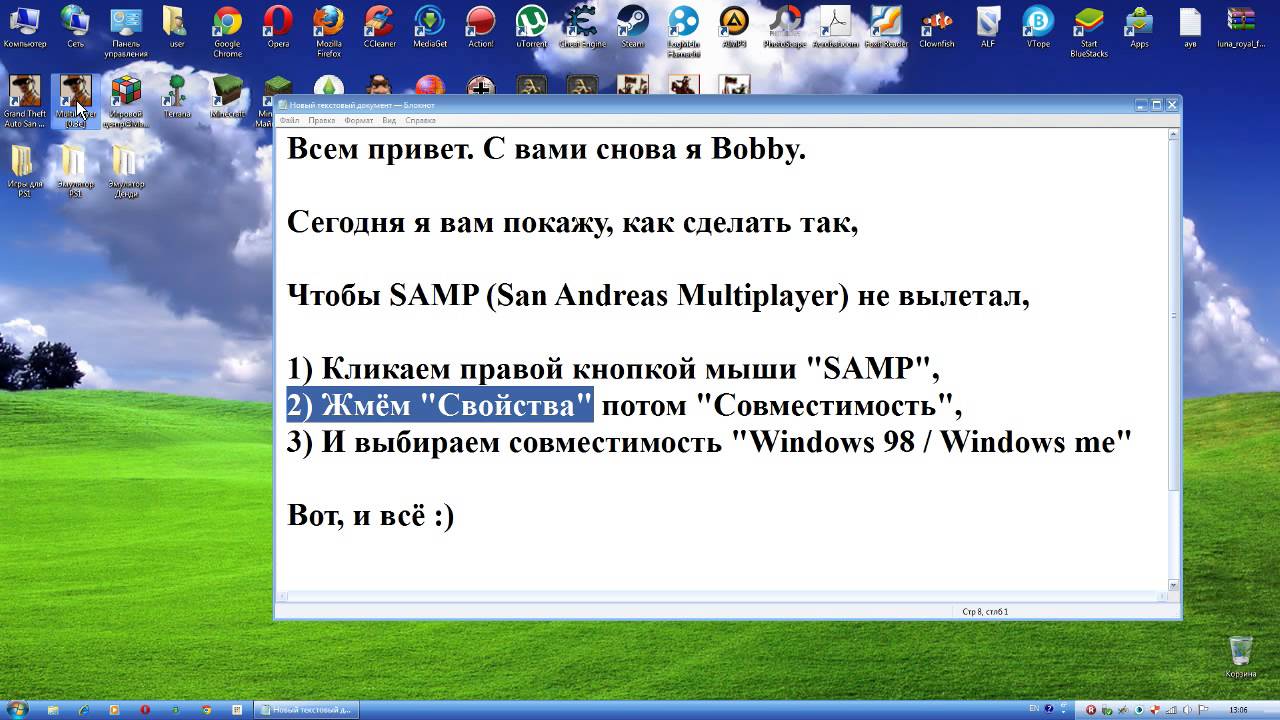Click the taskbar clock showing 13:06

(1238, 710)
